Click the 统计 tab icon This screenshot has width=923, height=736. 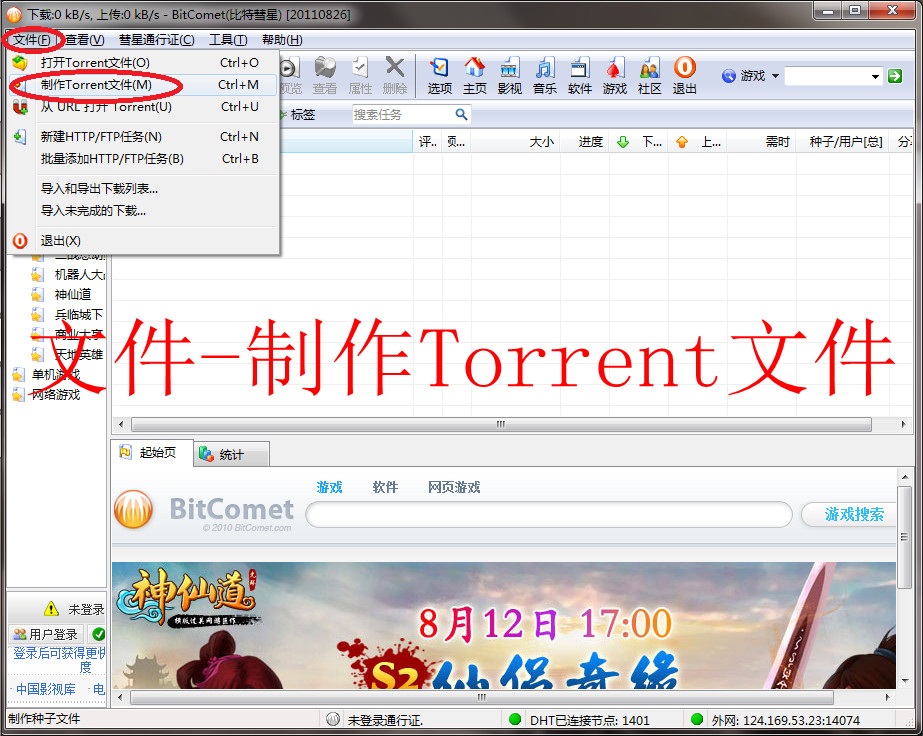click(x=206, y=454)
